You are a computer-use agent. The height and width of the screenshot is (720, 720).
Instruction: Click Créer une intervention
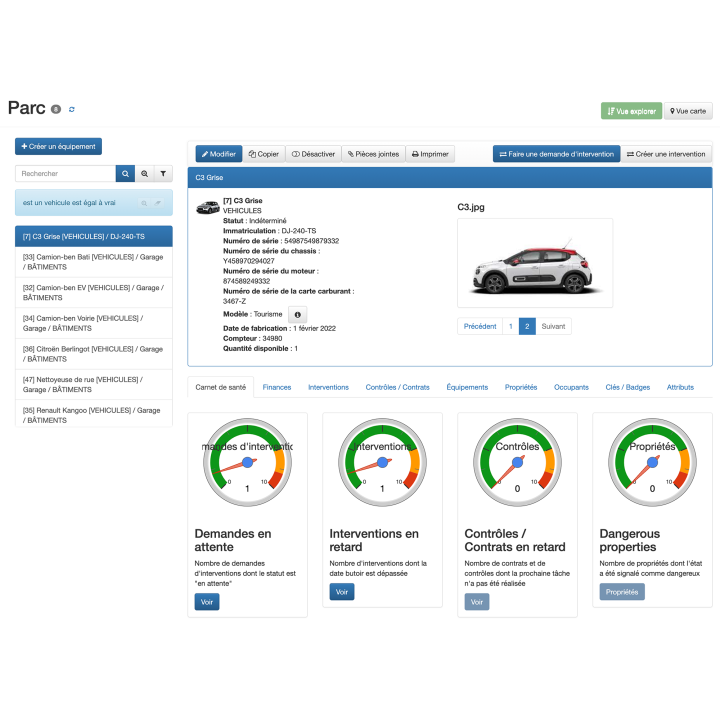(x=666, y=154)
